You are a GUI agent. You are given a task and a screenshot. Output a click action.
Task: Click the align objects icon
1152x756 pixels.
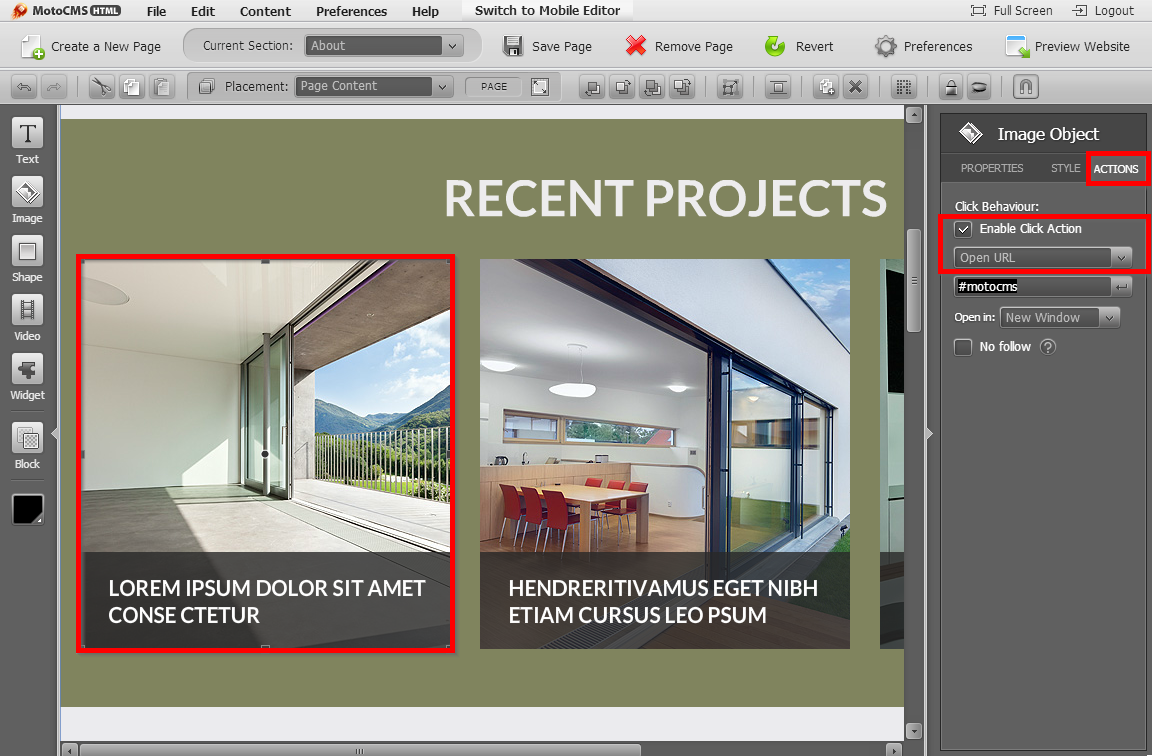coord(778,87)
